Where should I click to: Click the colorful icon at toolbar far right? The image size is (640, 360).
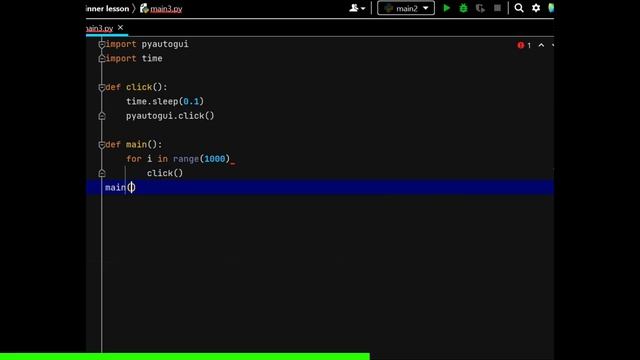coord(551,8)
